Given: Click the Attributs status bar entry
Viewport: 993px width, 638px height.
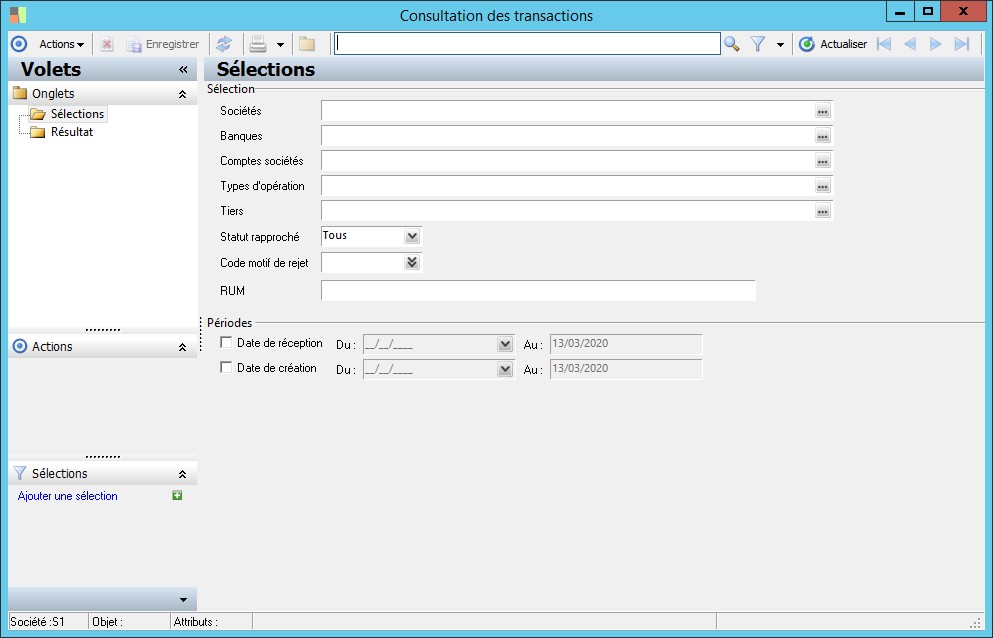Looking at the screenshot, I should [196, 622].
